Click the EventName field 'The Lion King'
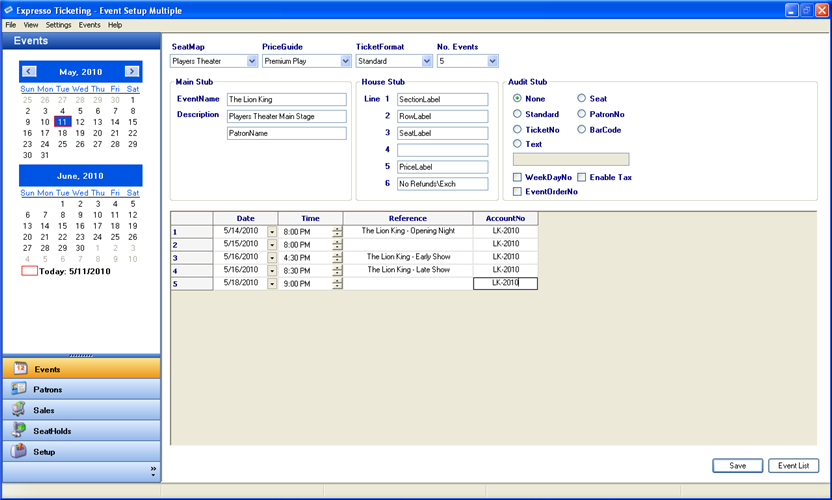832x500 pixels. [287, 99]
